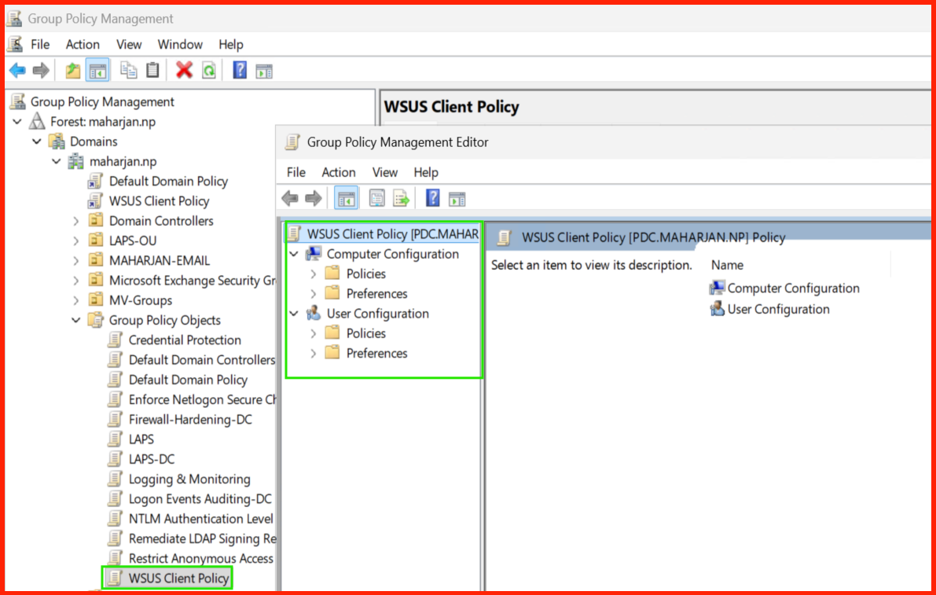The image size is (936, 595).
Task: Collapse Computer Configuration in Editor tree
Action: 294,254
